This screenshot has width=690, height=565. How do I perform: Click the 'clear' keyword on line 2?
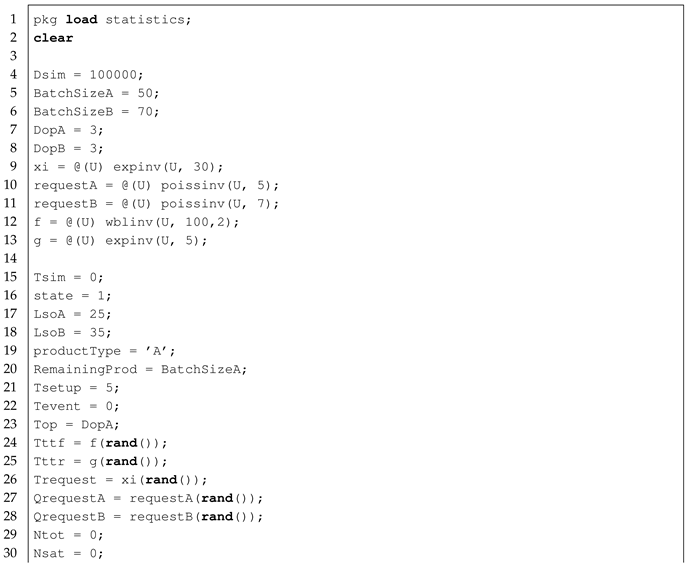(x=53, y=38)
